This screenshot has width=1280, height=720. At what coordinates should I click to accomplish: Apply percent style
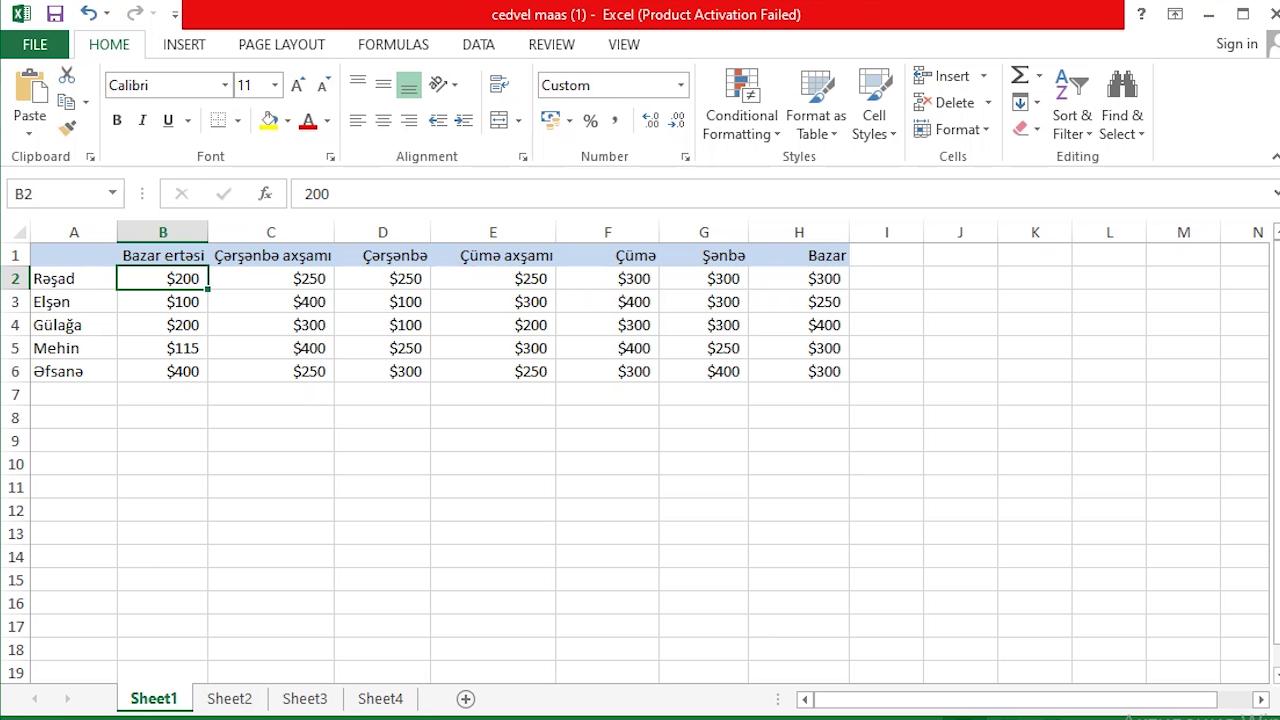pyautogui.click(x=590, y=121)
